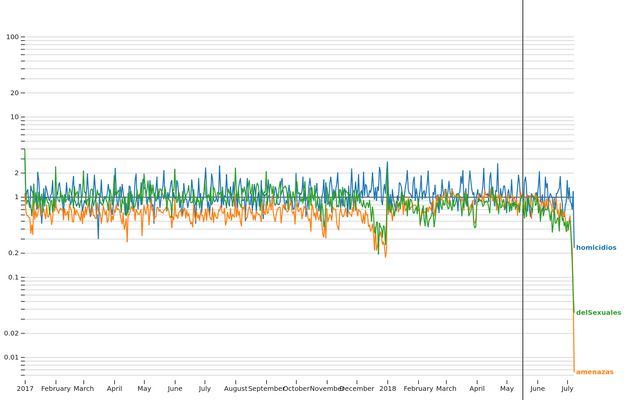This screenshot has width=640, height=400.
Task: Pick the October label on the x-axis
Action: pos(296,388)
